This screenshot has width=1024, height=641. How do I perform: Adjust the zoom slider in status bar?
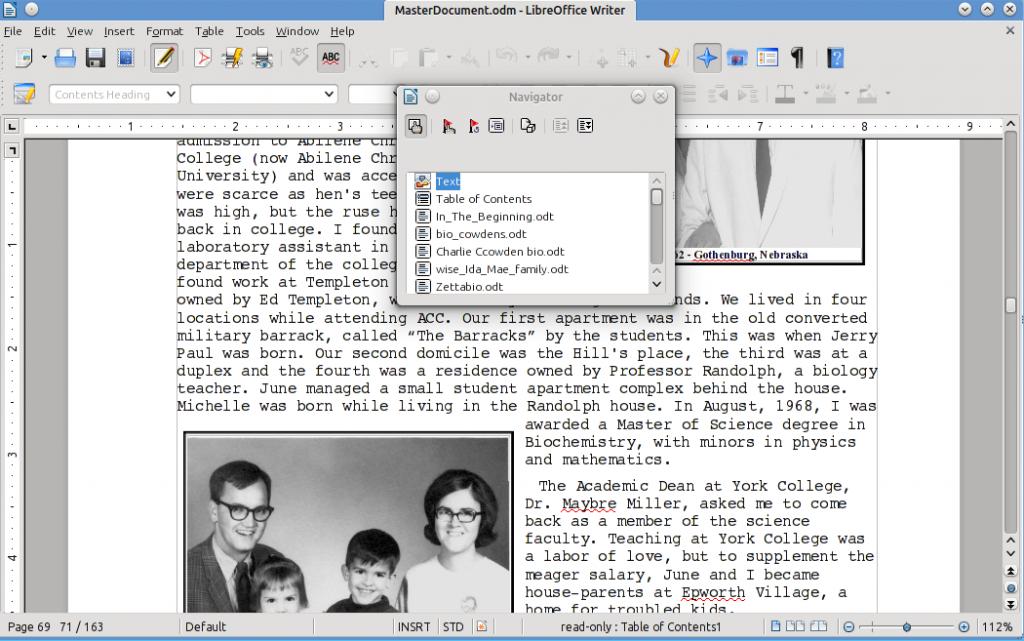[906, 627]
